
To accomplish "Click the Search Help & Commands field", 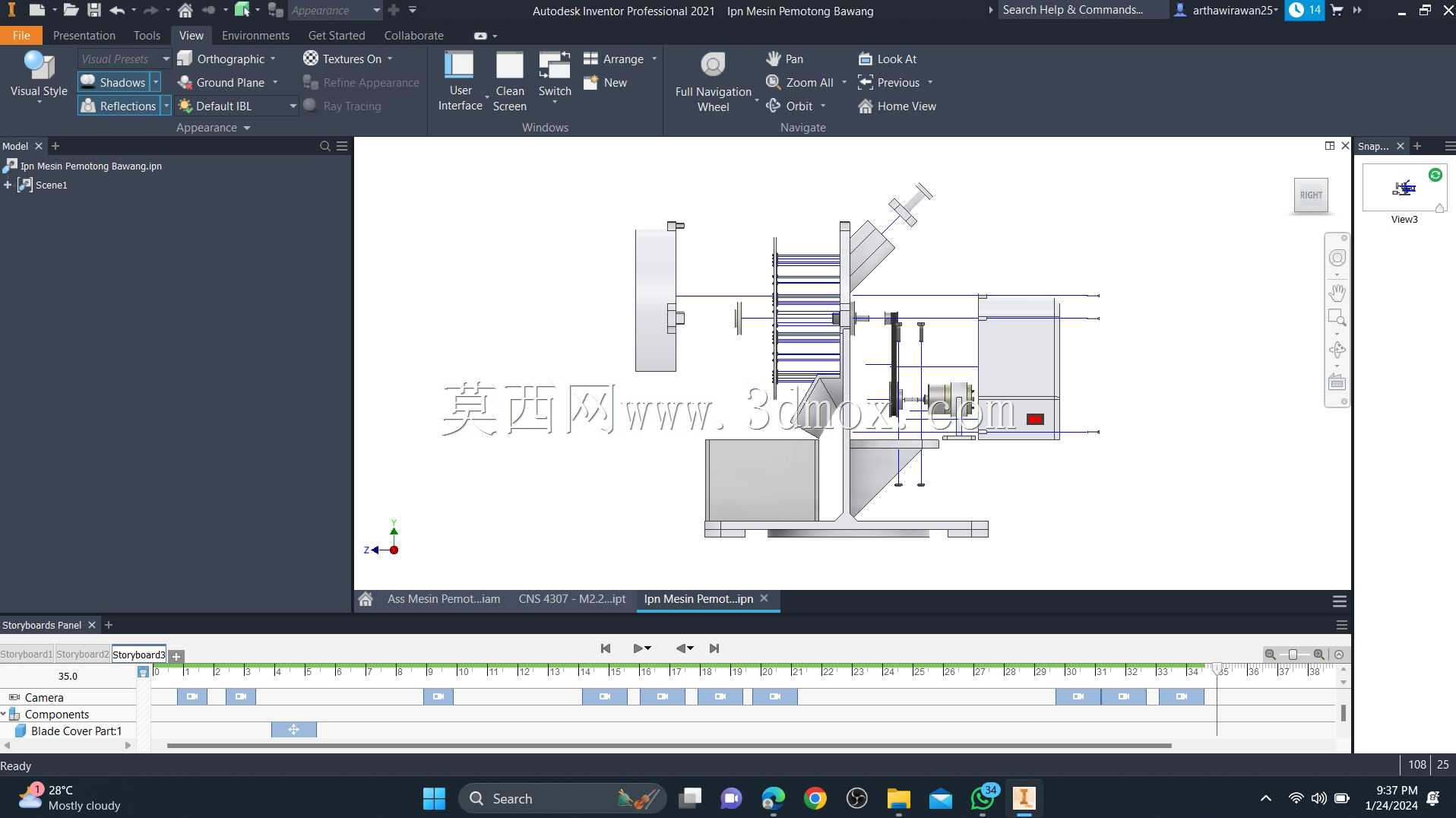I will (x=1082, y=10).
